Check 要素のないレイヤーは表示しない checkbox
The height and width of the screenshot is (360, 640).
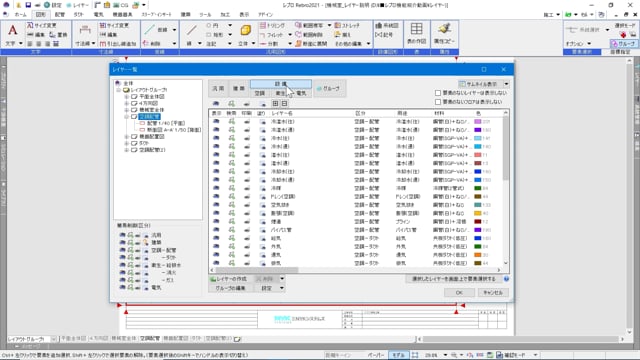pyautogui.click(x=438, y=93)
